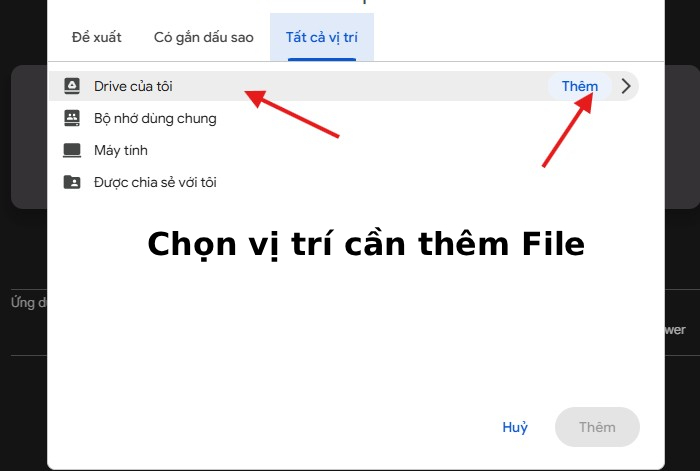700x471 pixels.
Task: Click the My Drive icon beside Drive của tôi
Action: tap(71, 86)
